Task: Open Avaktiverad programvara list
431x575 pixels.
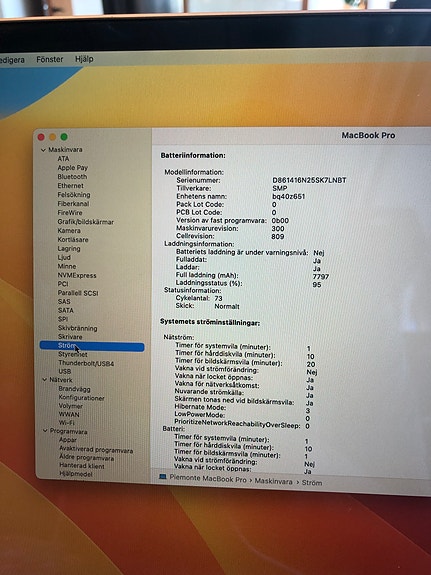Action: 96,450
